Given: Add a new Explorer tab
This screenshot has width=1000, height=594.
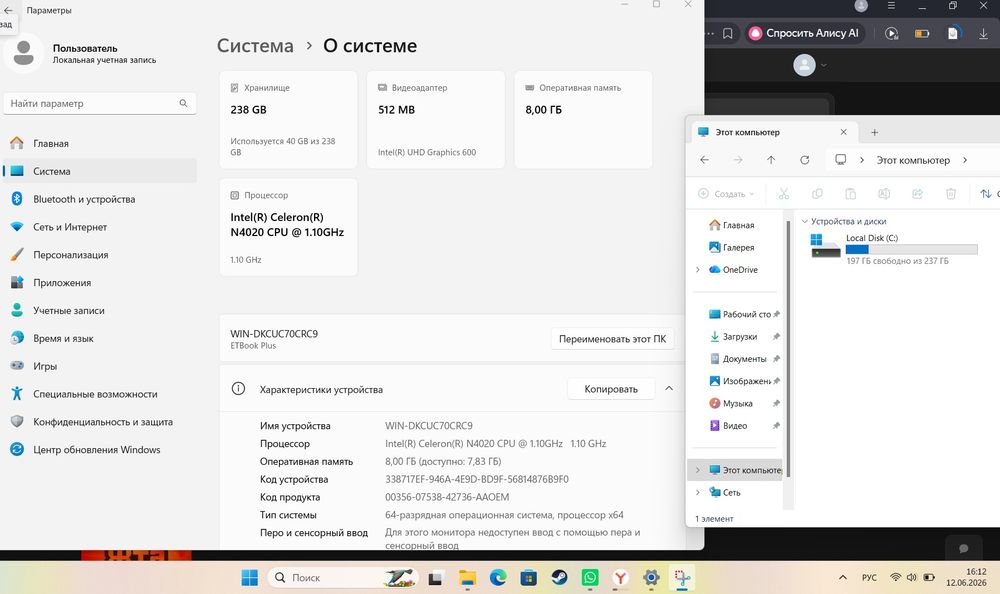Looking at the screenshot, I should (875, 132).
